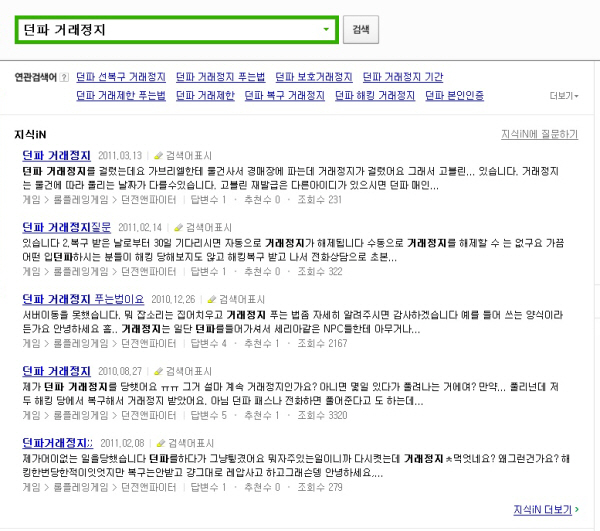Click the 조회수 231 text
The height and width of the screenshot is (531, 600).
pos(320,200)
